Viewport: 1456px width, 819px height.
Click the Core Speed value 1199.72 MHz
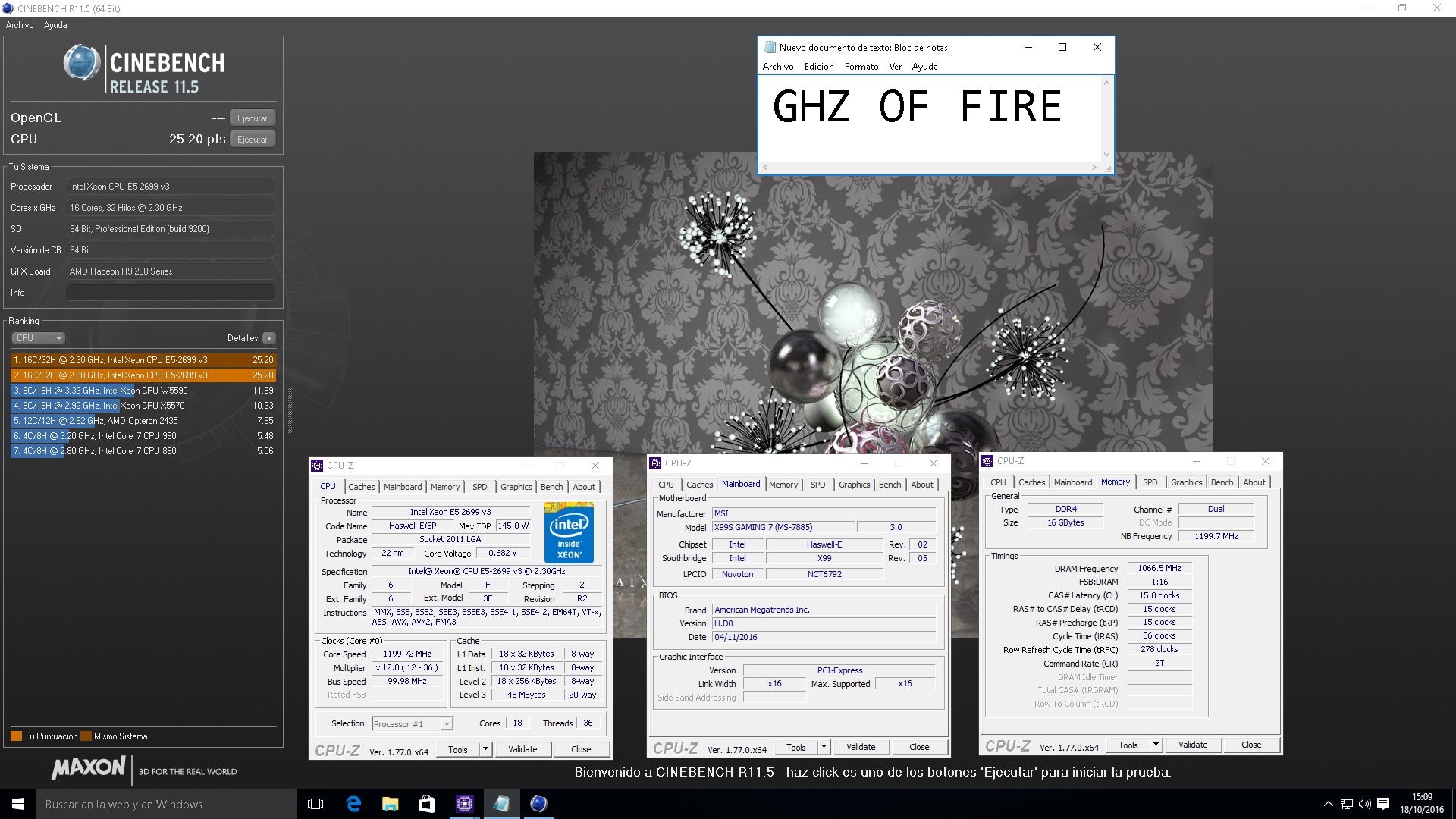coord(407,654)
